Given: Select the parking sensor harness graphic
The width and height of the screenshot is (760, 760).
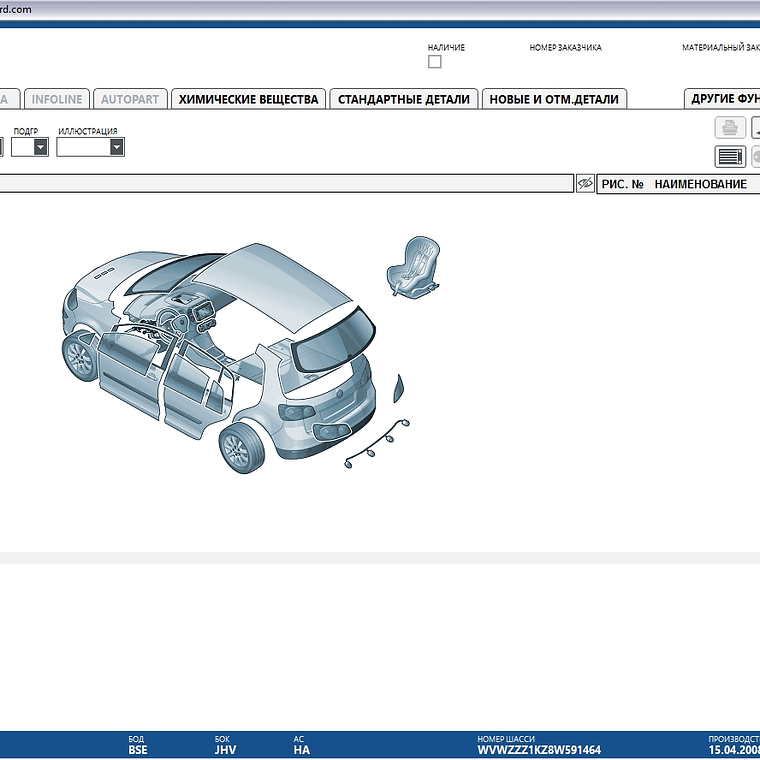Looking at the screenshot, I should coord(380,442).
